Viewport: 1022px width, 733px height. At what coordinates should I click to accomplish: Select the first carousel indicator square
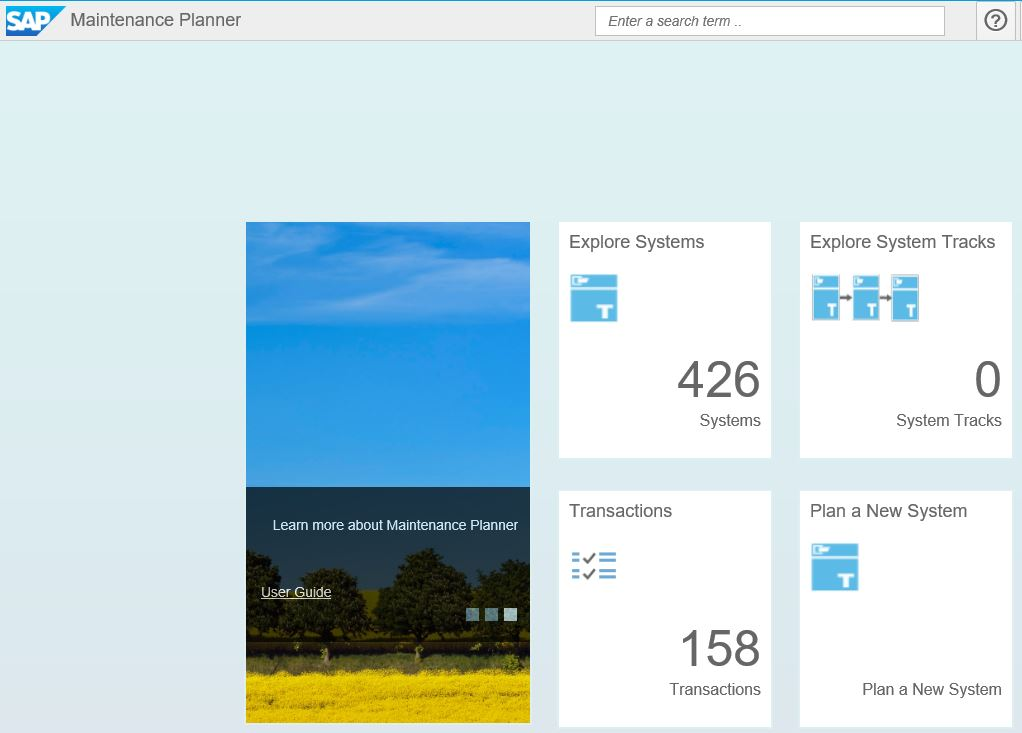[473, 614]
